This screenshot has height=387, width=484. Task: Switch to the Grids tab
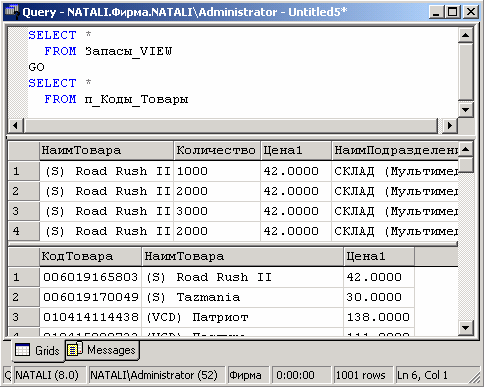click(x=38, y=351)
